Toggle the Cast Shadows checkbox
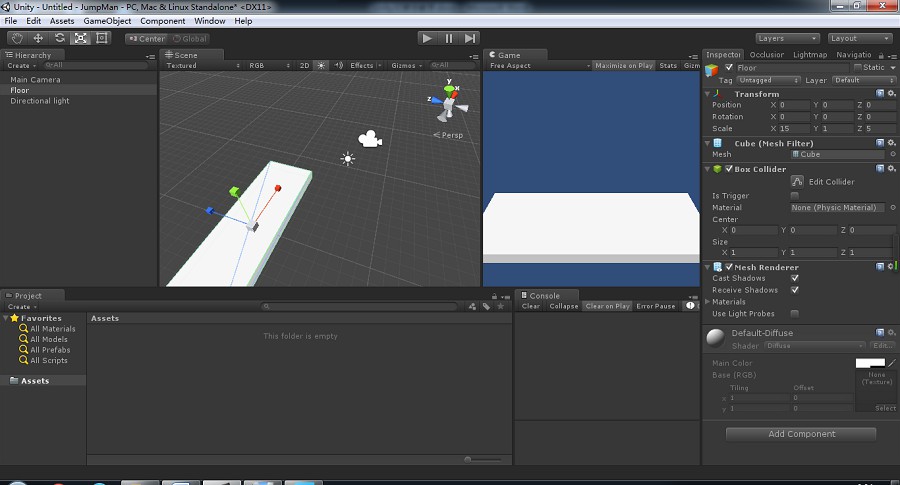Viewport: 900px width, 485px height. tap(794, 278)
